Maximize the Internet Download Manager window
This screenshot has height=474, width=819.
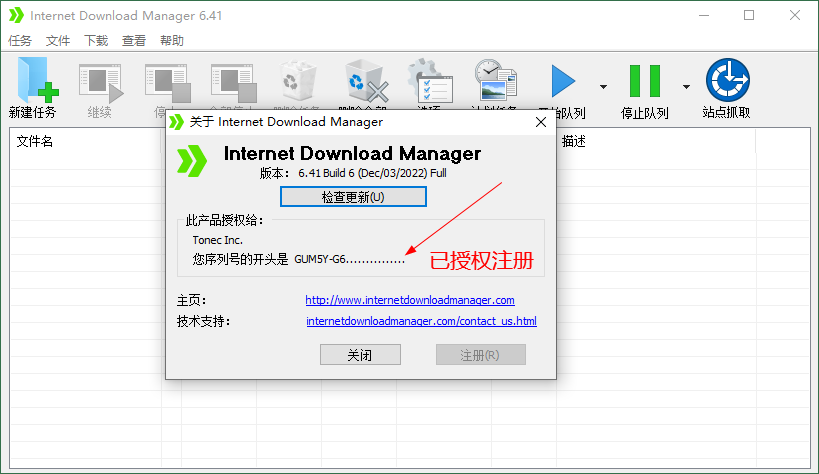point(749,15)
